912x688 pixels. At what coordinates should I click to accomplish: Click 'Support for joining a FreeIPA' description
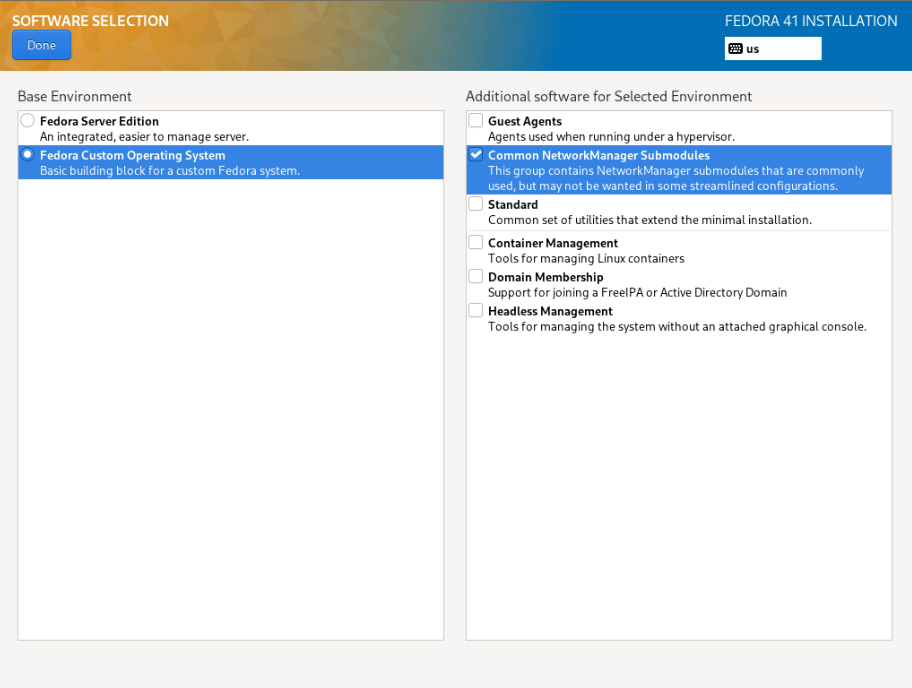click(x=637, y=293)
